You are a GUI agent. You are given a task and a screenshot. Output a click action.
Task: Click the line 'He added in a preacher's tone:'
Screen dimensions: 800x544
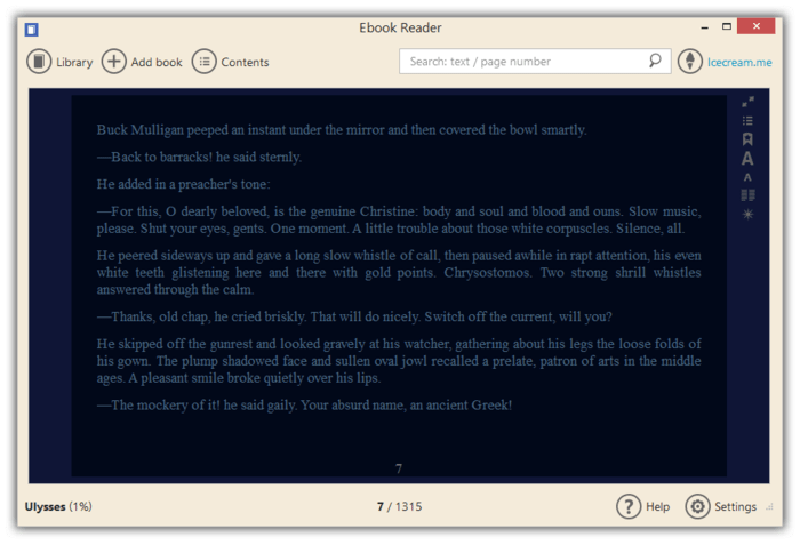[x=183, y=184]
